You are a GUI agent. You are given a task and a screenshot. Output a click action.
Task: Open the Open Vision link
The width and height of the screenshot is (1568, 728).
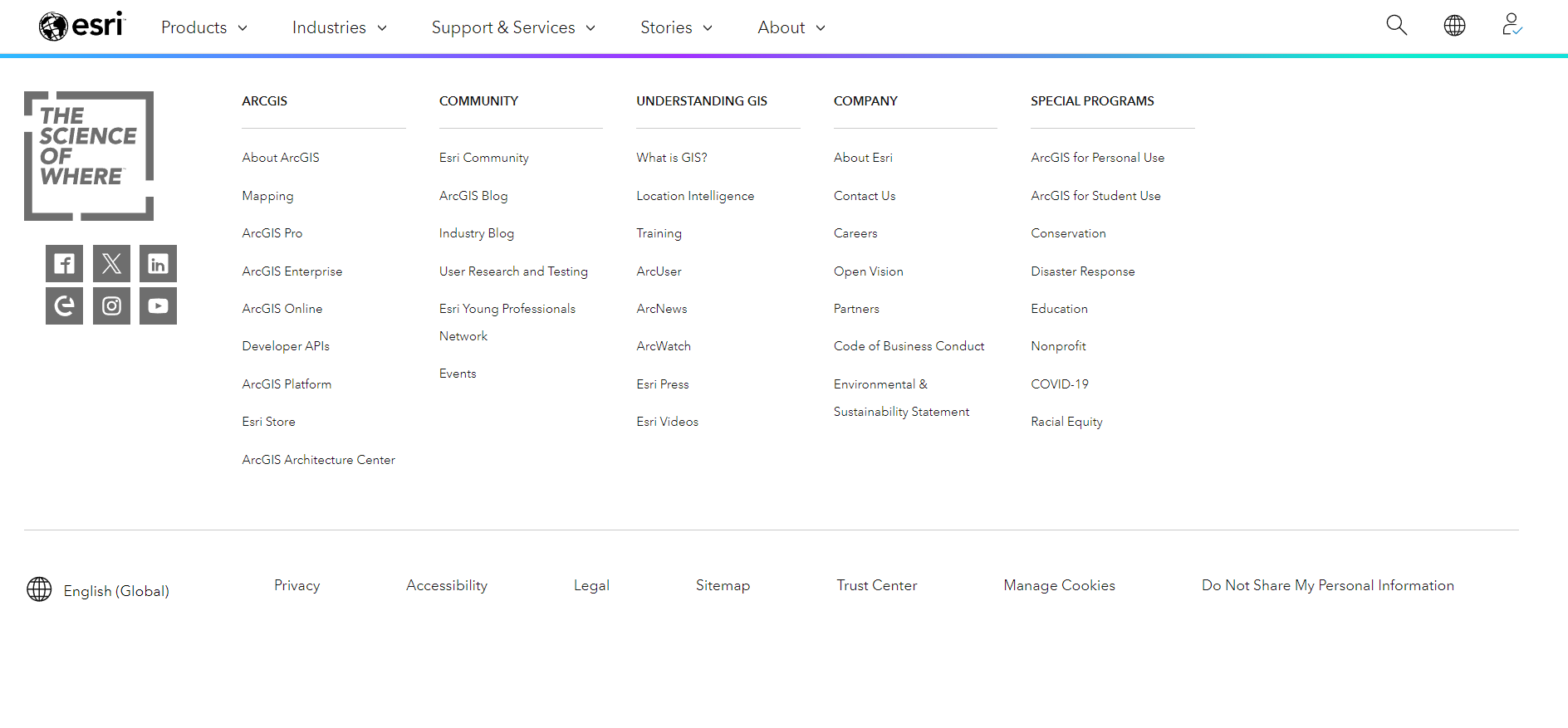click(x=869, y=271)
